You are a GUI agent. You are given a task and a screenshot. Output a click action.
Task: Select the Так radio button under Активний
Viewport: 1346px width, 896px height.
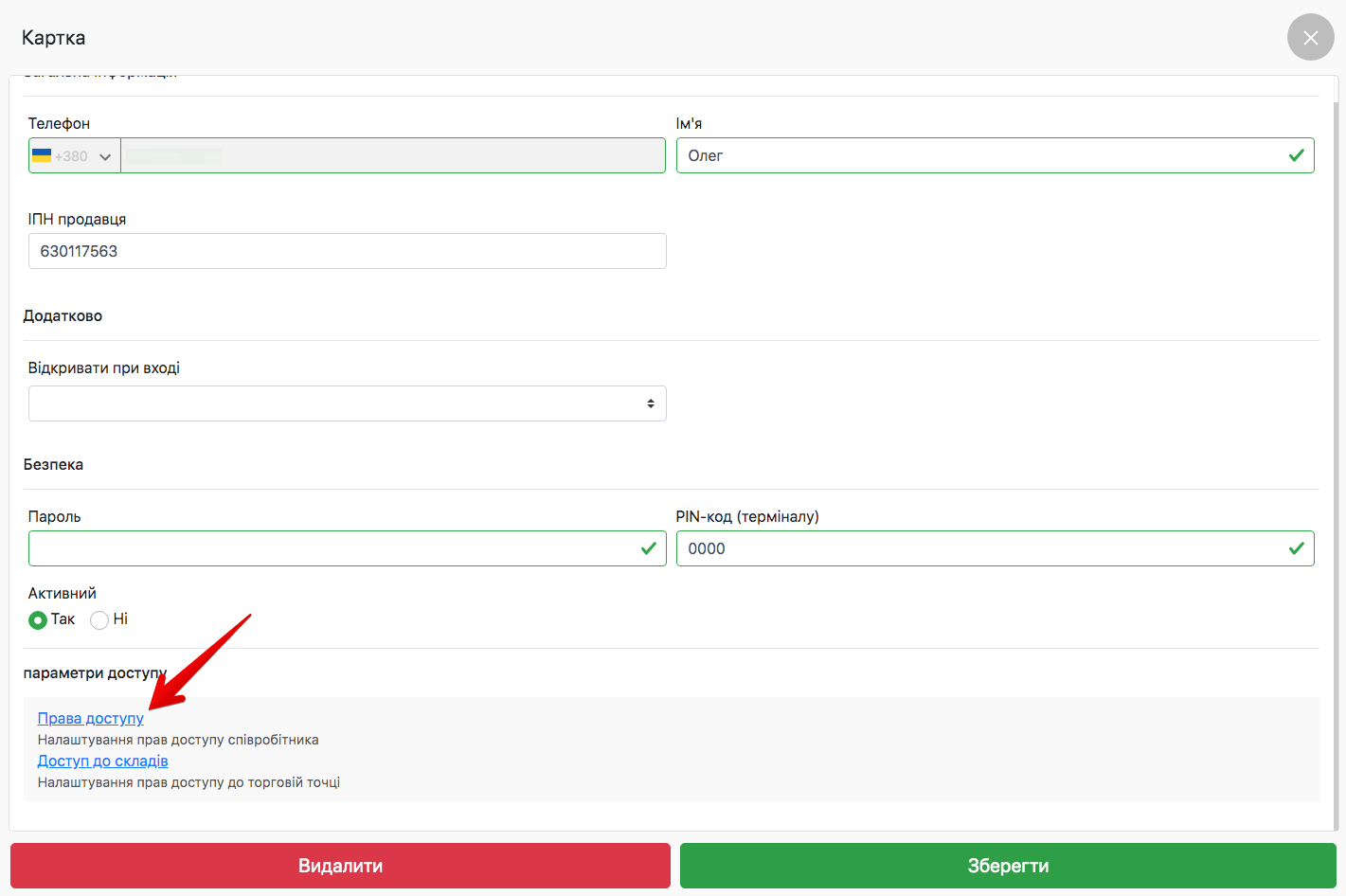click(38, 620)
